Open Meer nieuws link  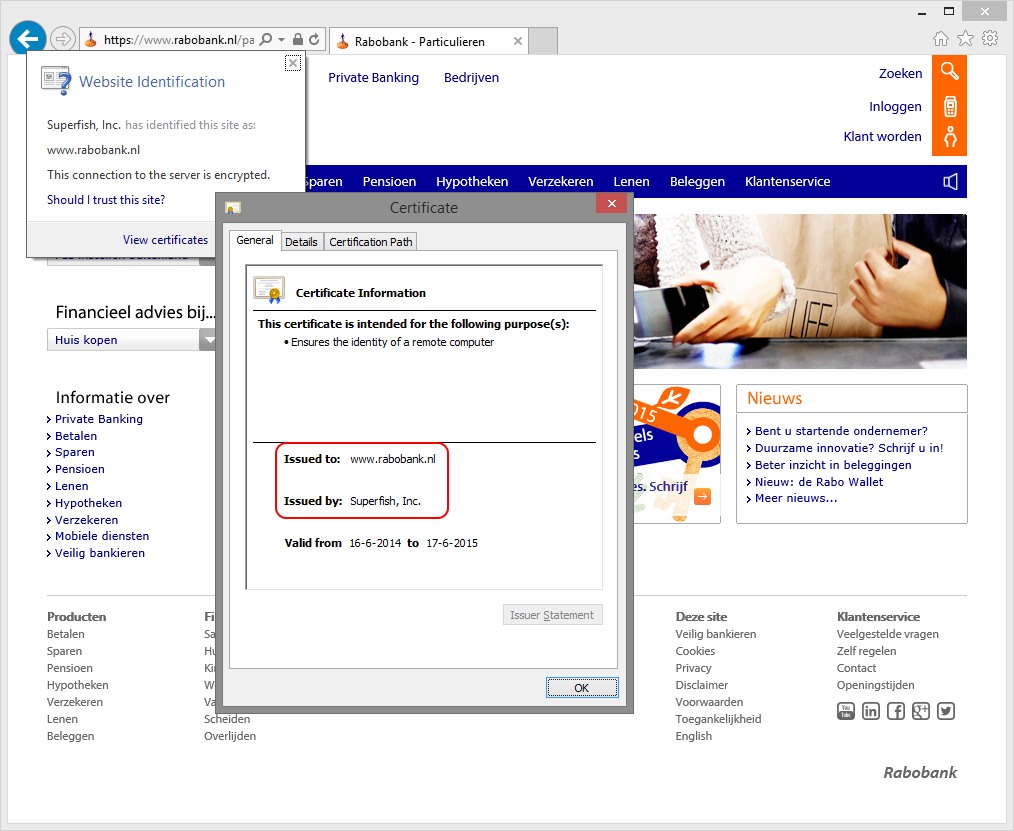(x=795, y=498)
